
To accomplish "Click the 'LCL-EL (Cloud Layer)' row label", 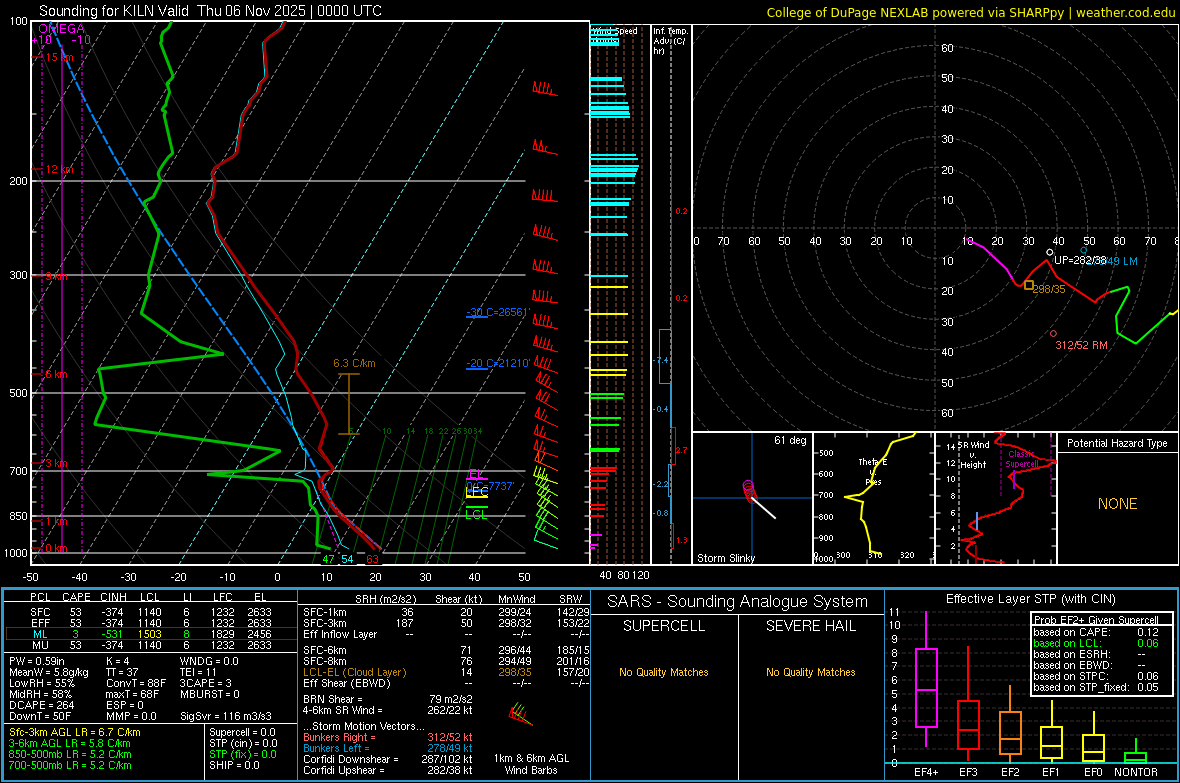I will point(354,672).
